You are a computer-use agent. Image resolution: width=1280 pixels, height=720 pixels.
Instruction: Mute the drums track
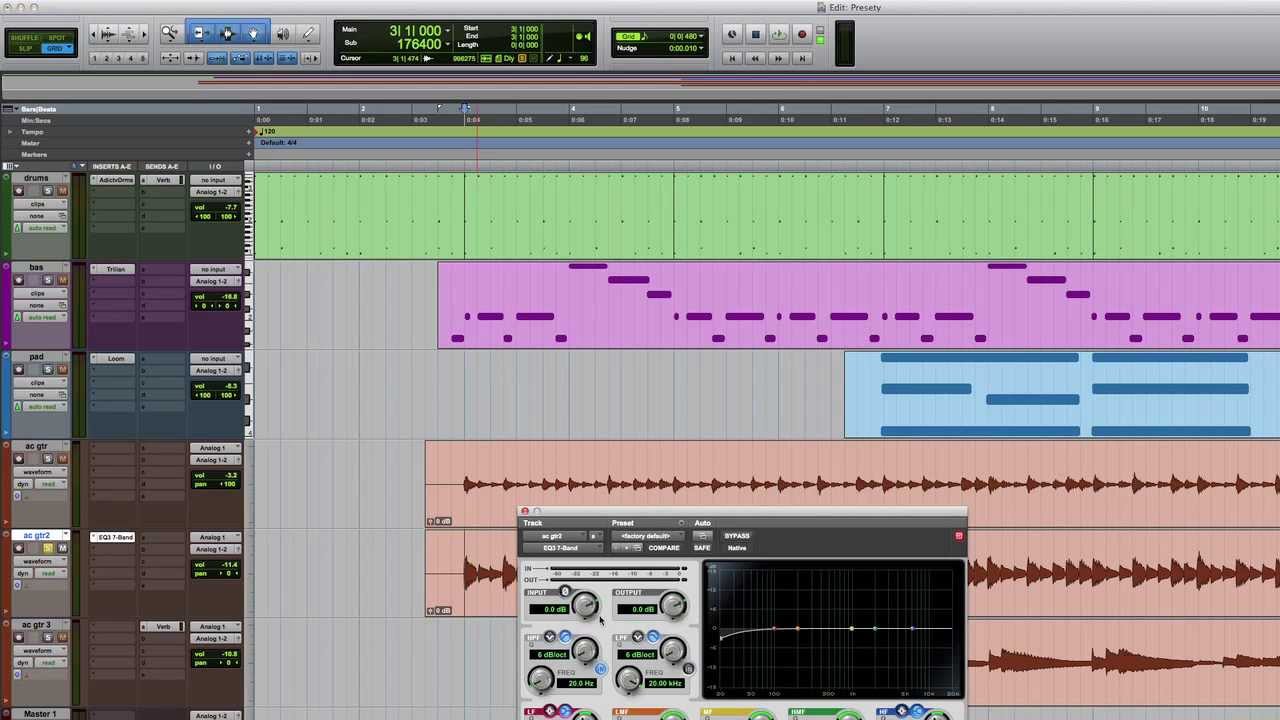pyautogui.click(x=62, y=191)
